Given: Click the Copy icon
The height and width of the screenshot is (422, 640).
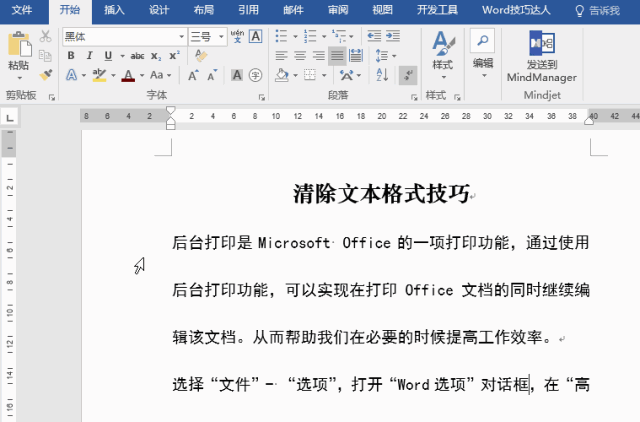Looking at the screenshot, I should pyautogui.click(x=45, y=56).
